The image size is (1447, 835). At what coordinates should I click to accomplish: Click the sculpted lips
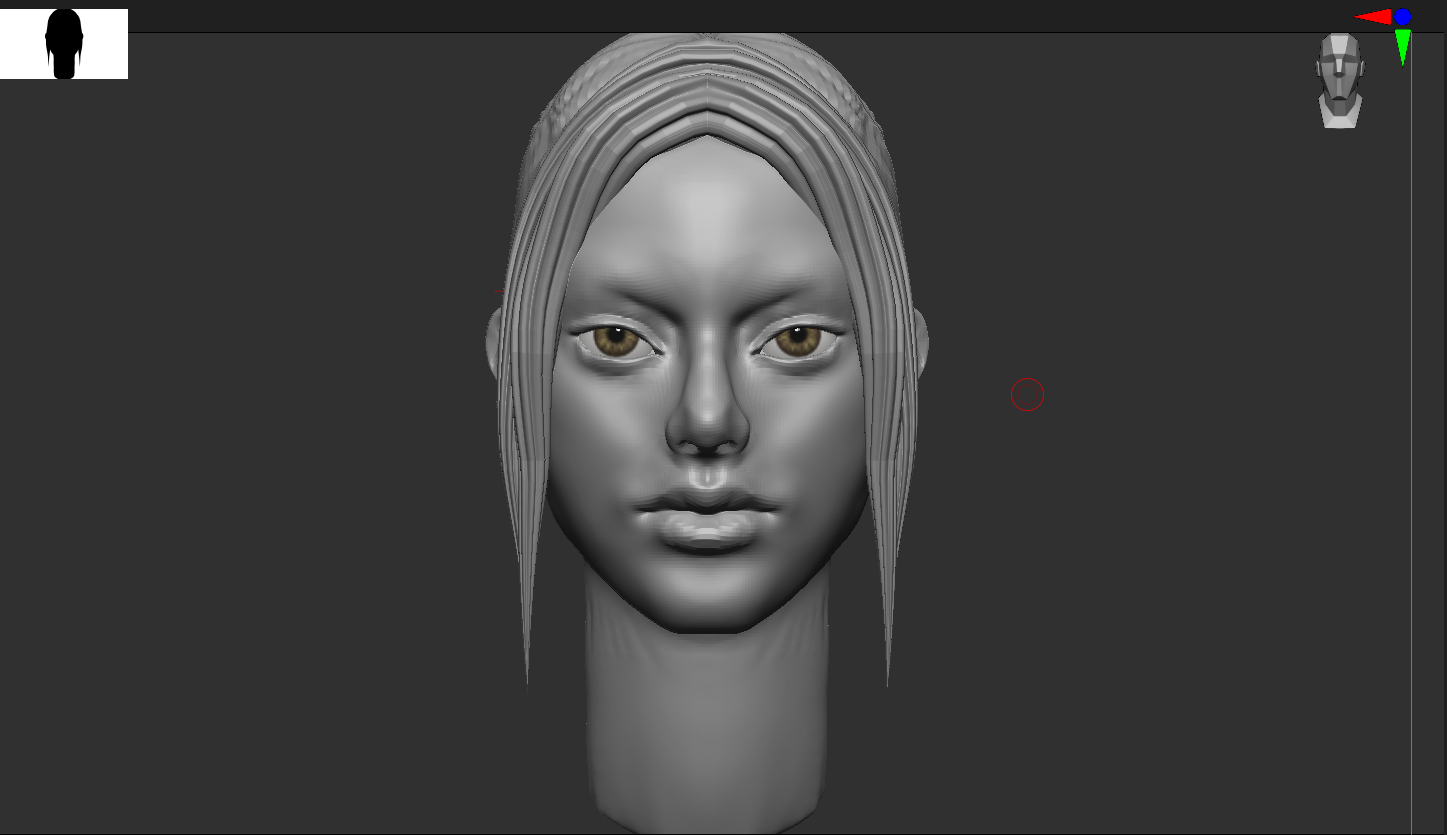pyautogui.click(x=706, y=520)
